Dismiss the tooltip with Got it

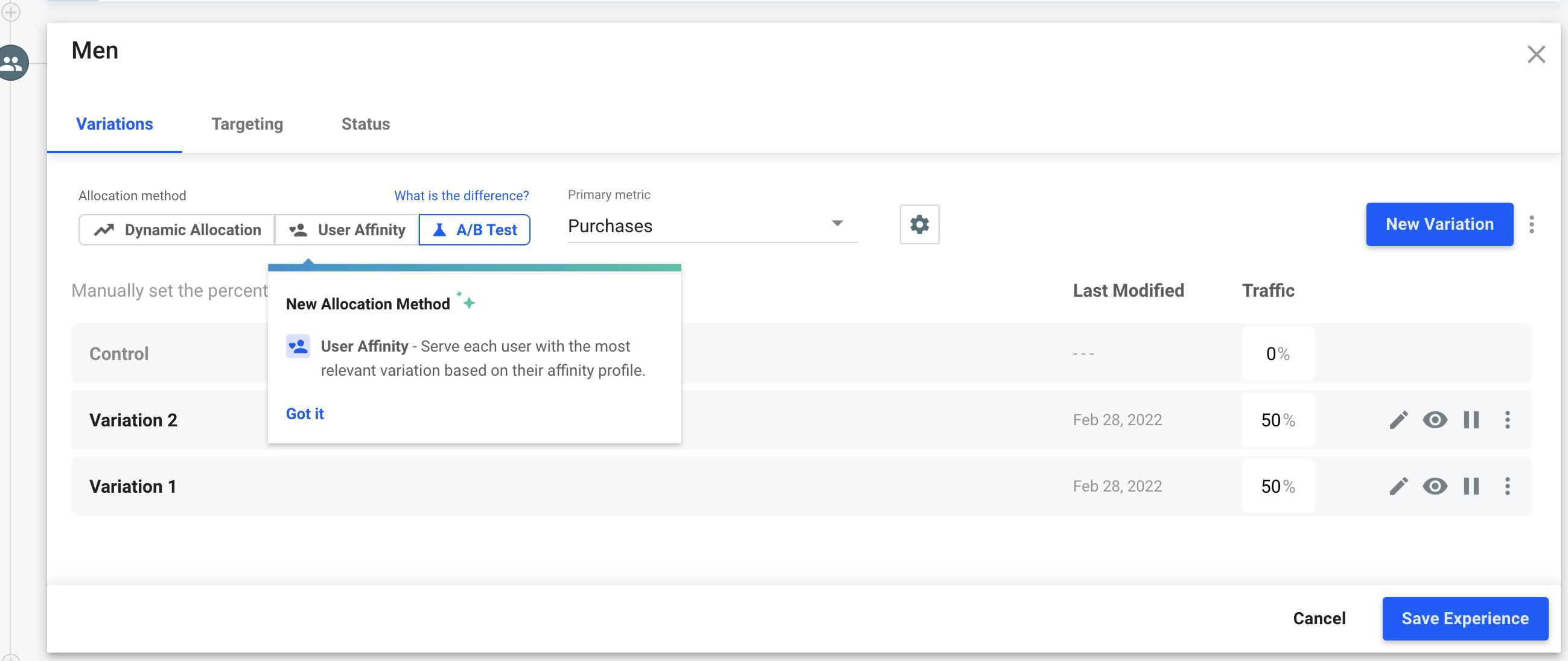point(305,414)
